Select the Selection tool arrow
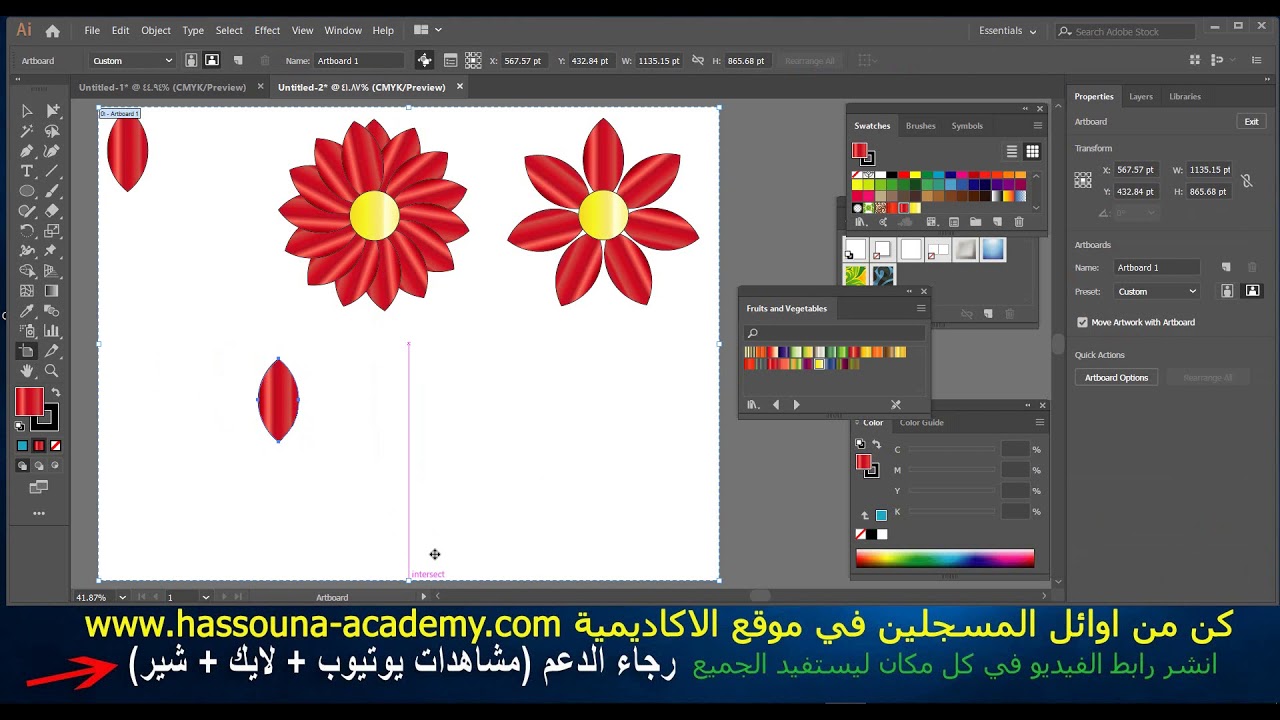Viewport: 1280px width, 720px height. click(27, 111)
